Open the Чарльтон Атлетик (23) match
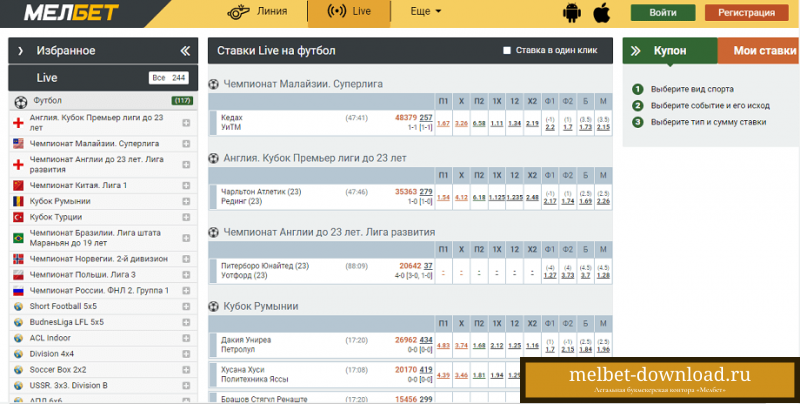Screen dimensions: 800x404 coord(261,196)
